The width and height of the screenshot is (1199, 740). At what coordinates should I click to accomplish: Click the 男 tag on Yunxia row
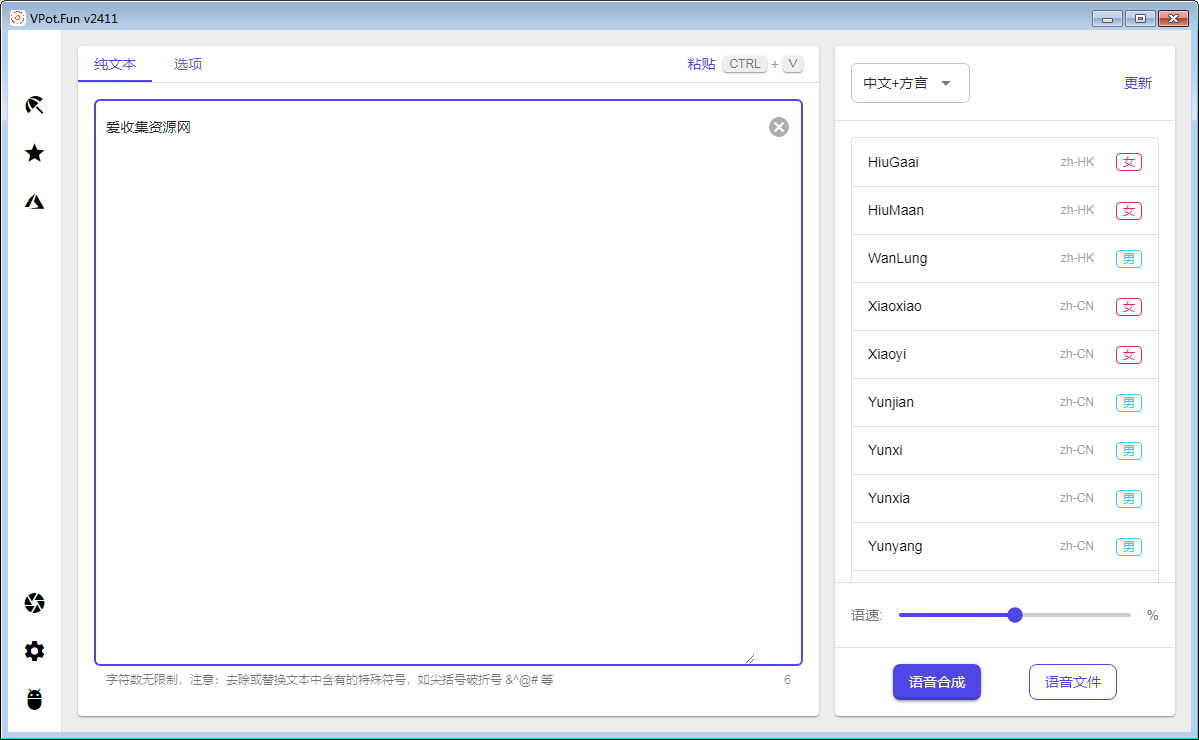pos(1129,498)
